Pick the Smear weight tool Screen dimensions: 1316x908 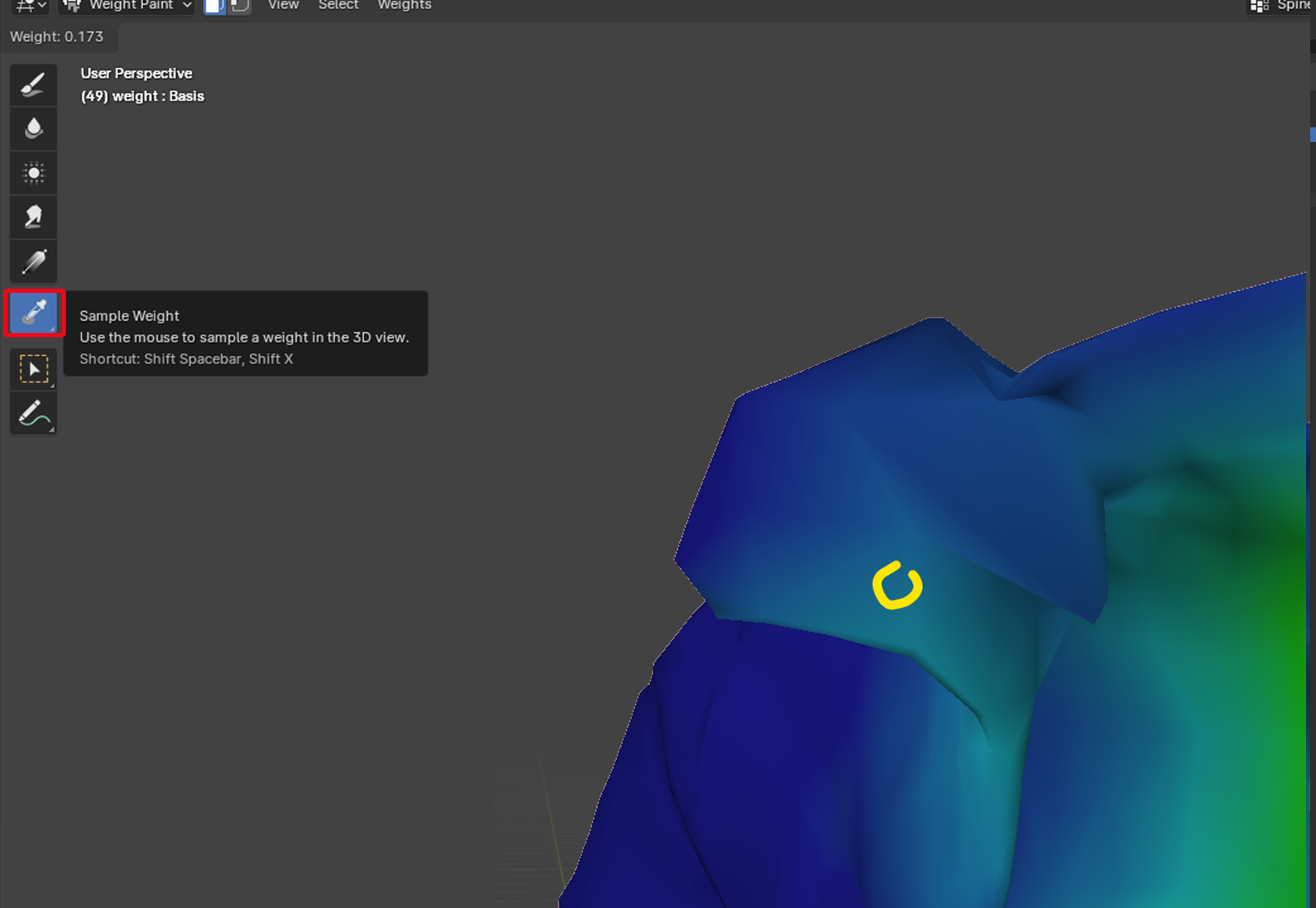33,218
